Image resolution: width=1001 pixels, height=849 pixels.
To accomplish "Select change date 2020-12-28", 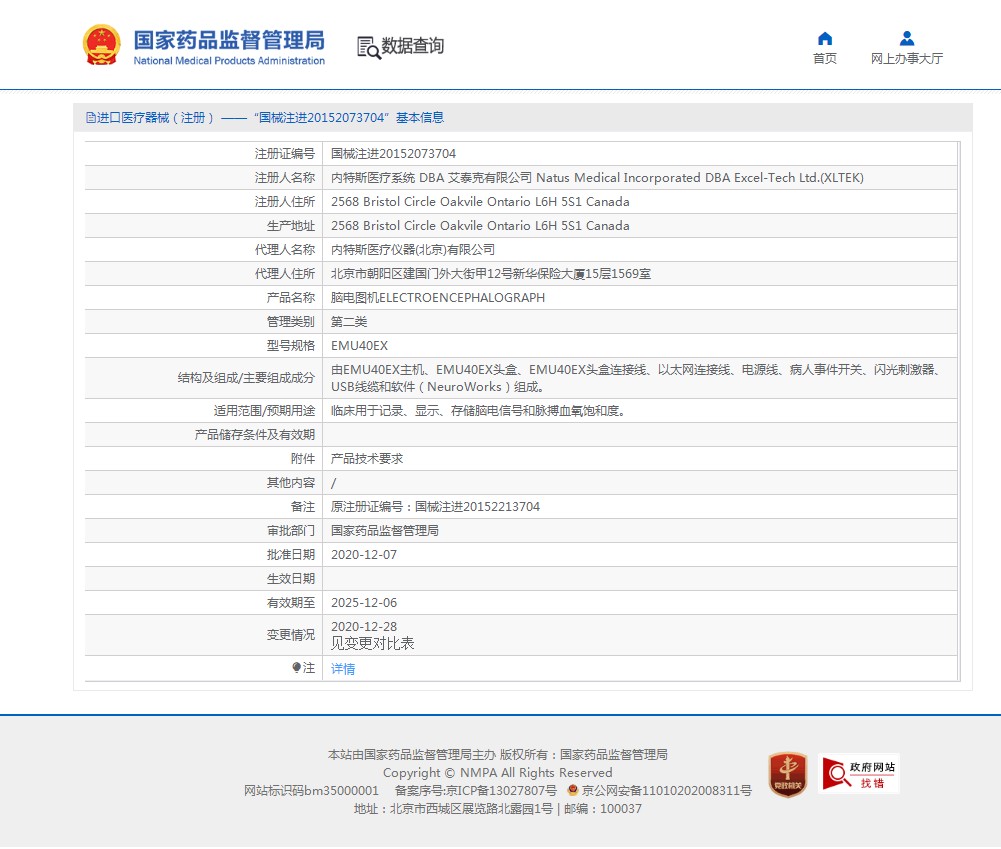I will (364, 627).
